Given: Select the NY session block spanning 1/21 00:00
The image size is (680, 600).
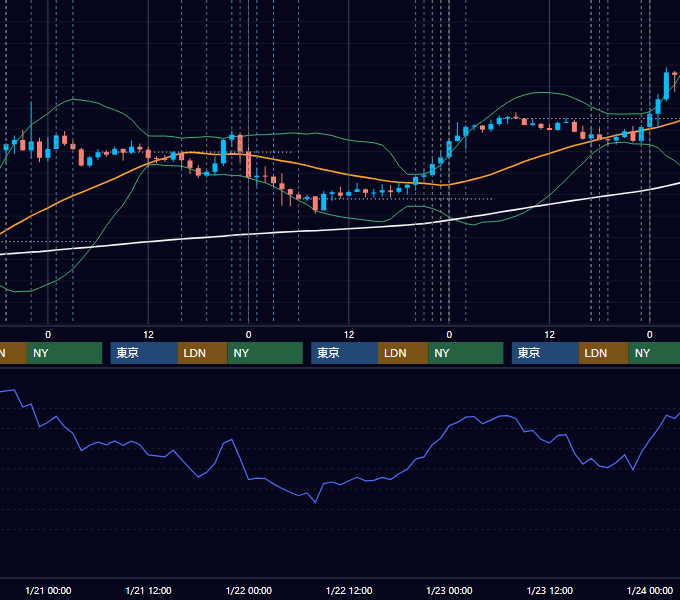Looking at the screenshot, I should click(x=64, y=353).
